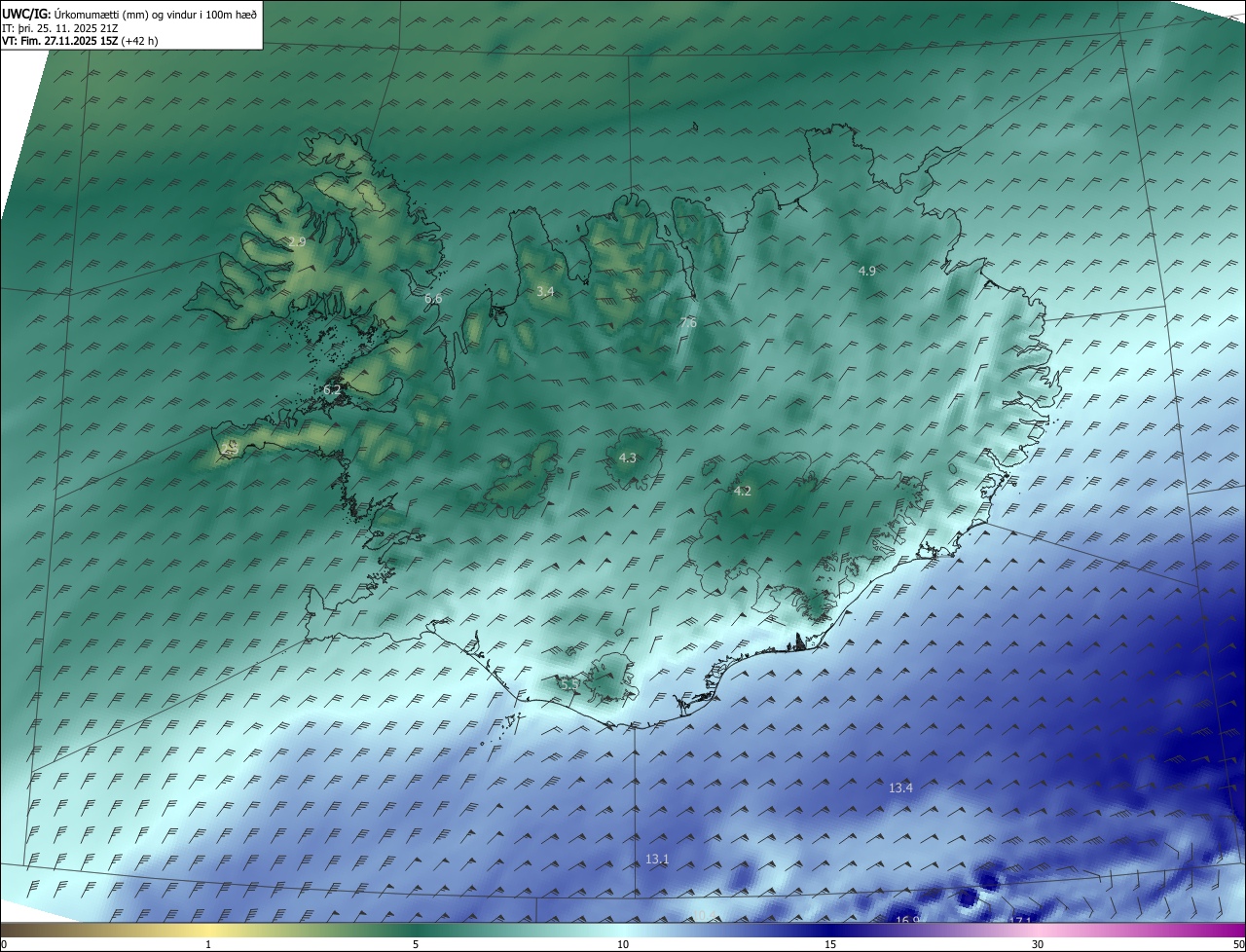
Task: Click the 3.4 value on the map
Action: point(545,291)
